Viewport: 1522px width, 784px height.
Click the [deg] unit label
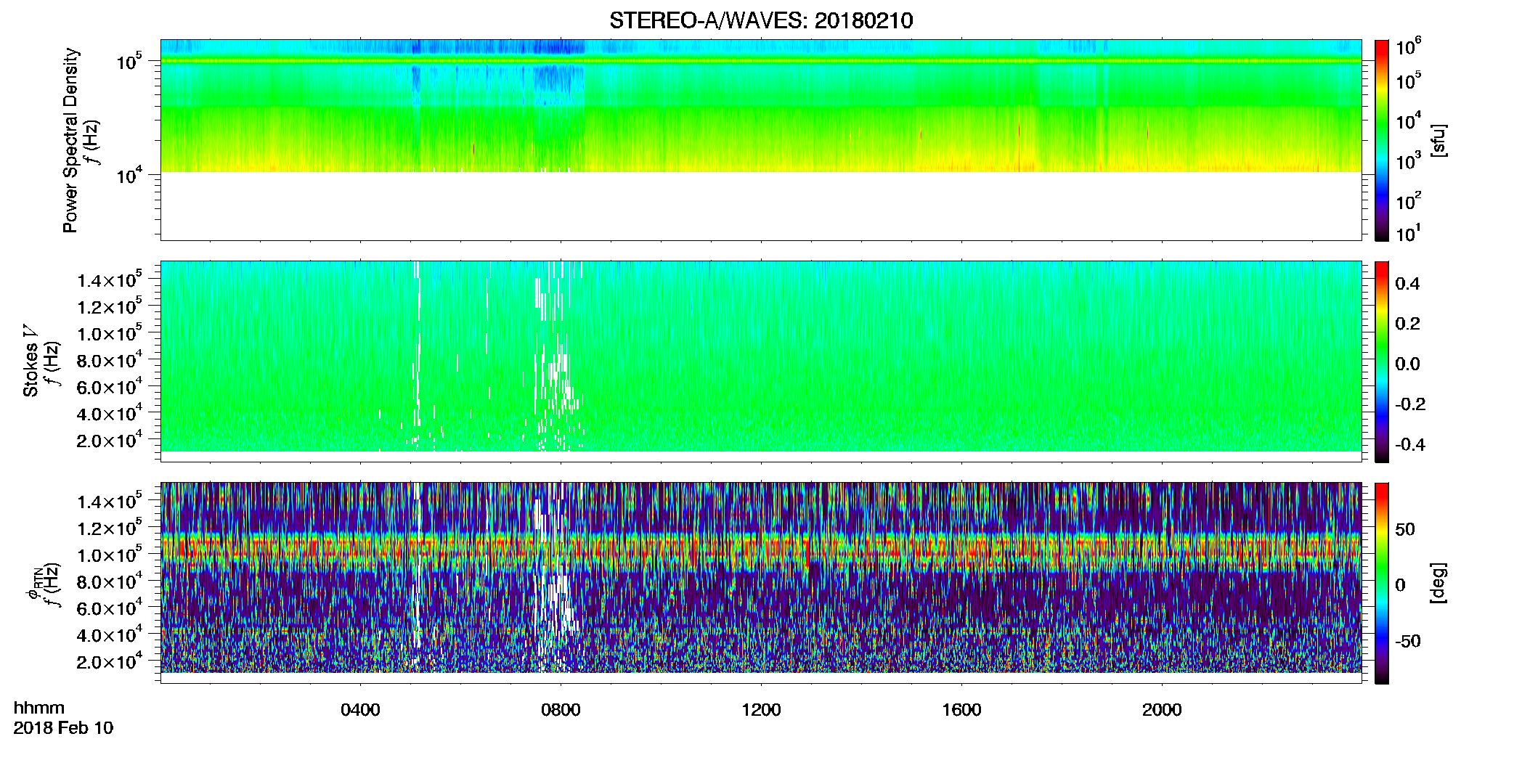(x=1438, y=583)
